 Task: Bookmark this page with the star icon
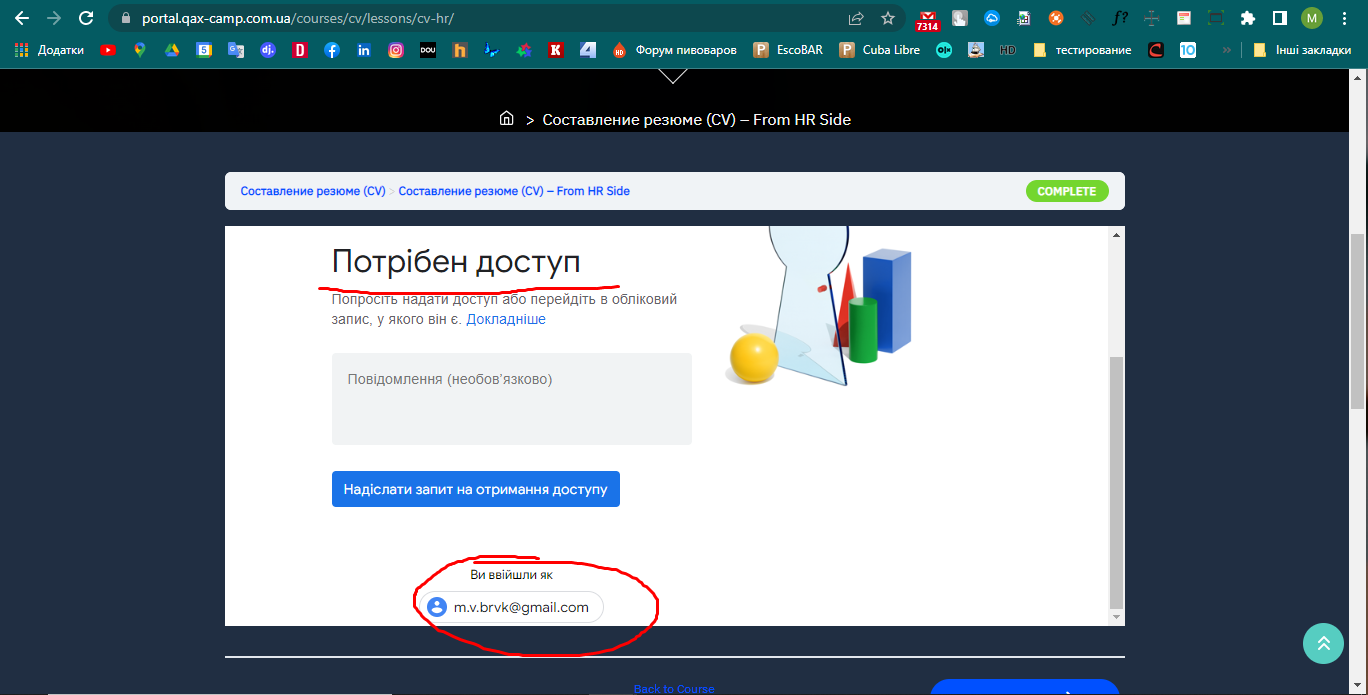click(x=887, y=18)
